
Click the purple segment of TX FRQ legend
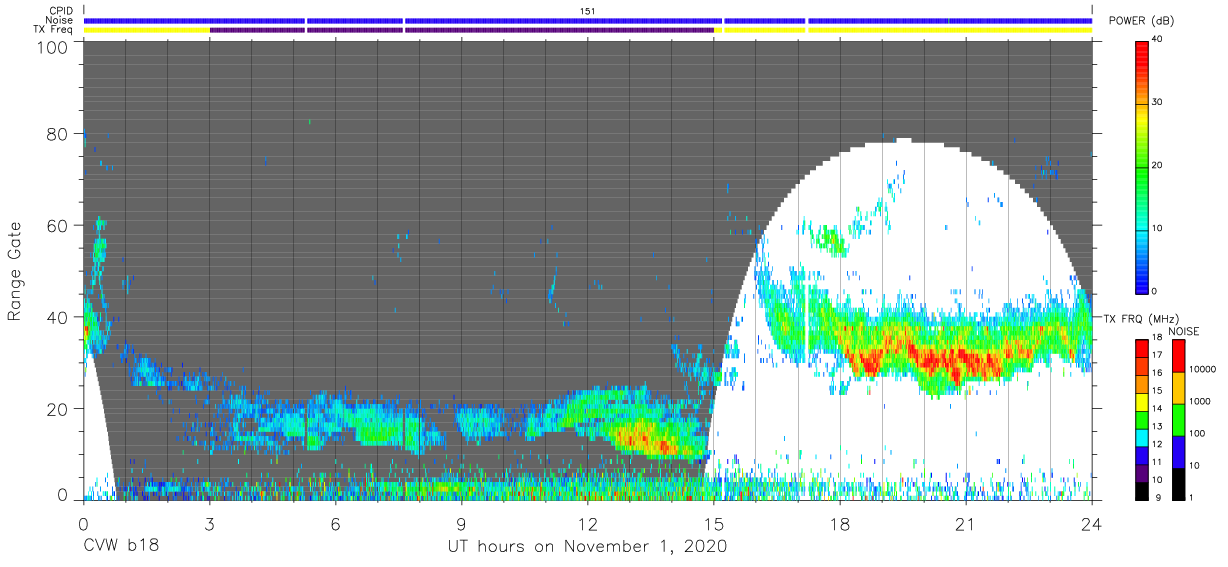click(1142, 471)
